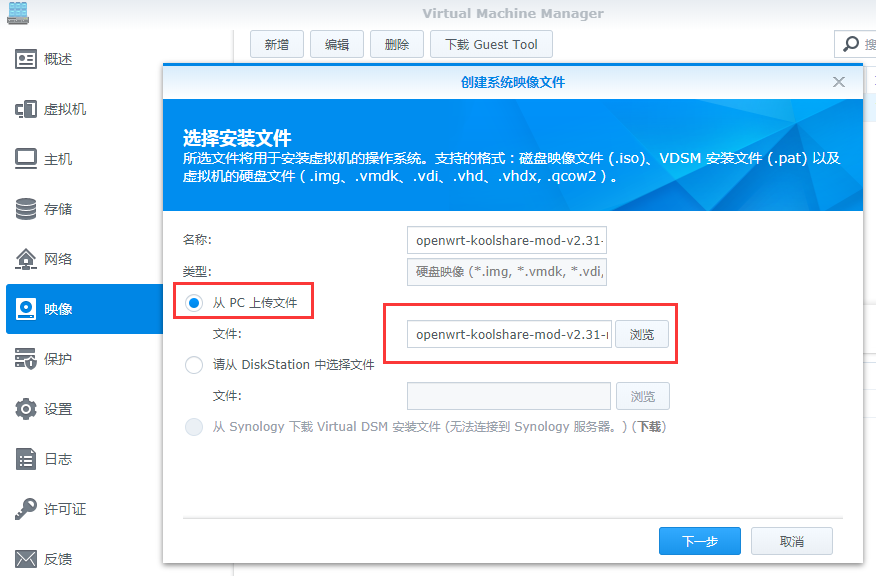Click the search magnifier icon
The height and width of the screenshot is (576, 876).
click(x=851, y=44)
